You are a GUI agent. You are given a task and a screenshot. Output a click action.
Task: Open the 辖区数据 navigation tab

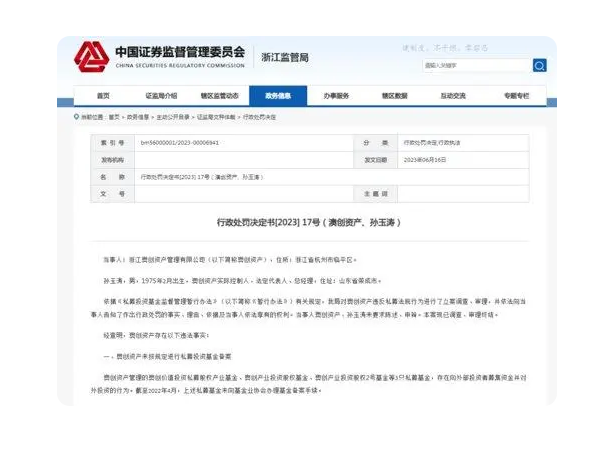(x=394, y=96)
